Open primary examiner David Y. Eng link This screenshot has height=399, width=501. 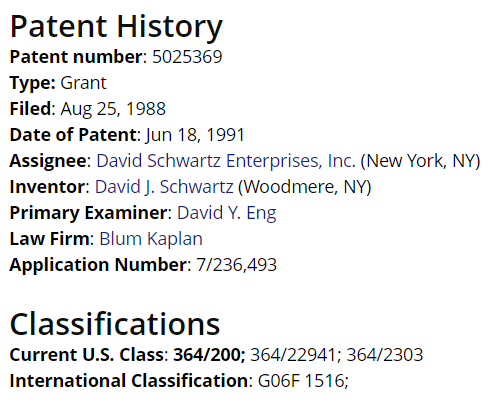[x=227, y=213]
